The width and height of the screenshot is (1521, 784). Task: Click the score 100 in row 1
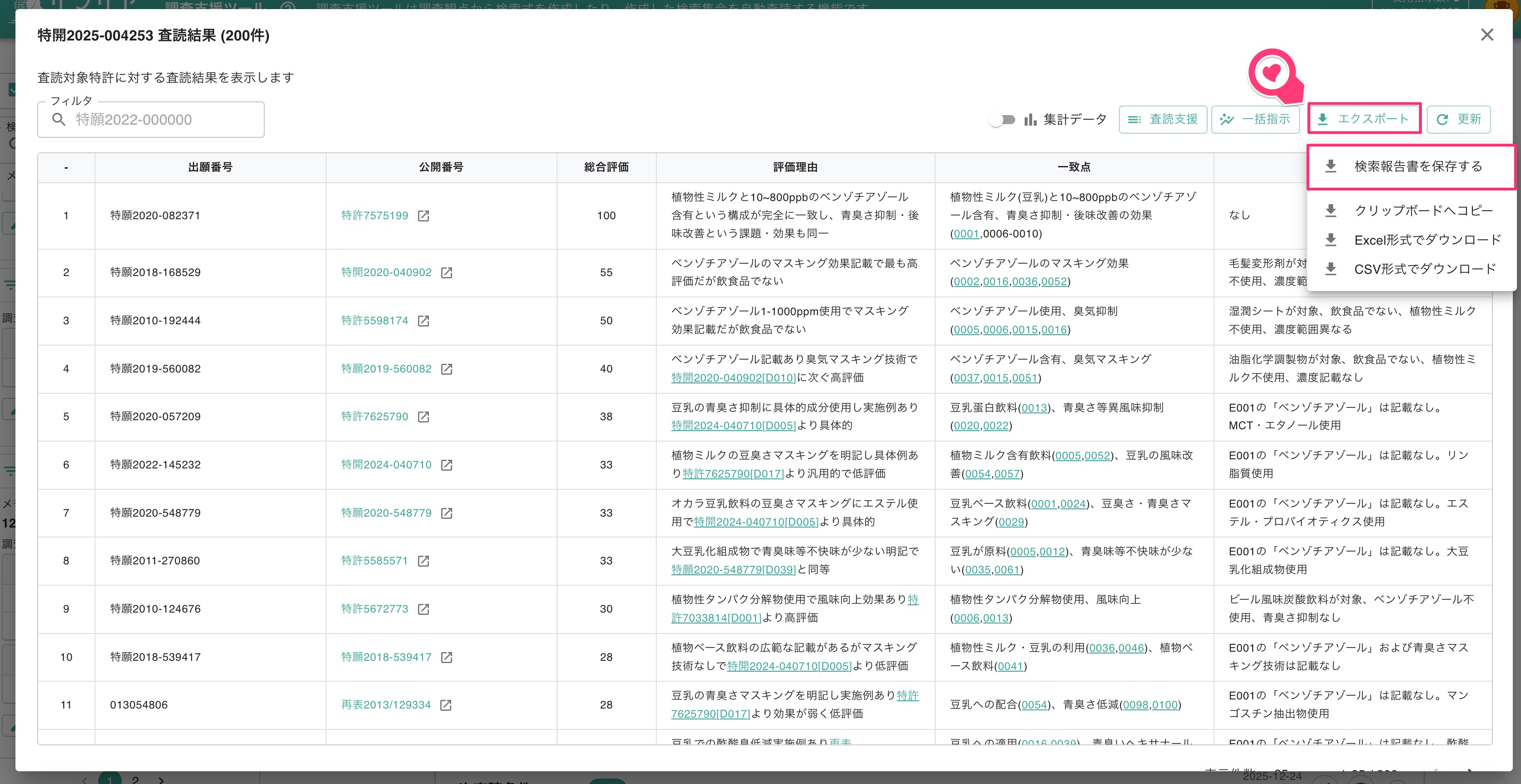[x=606, y=216]
